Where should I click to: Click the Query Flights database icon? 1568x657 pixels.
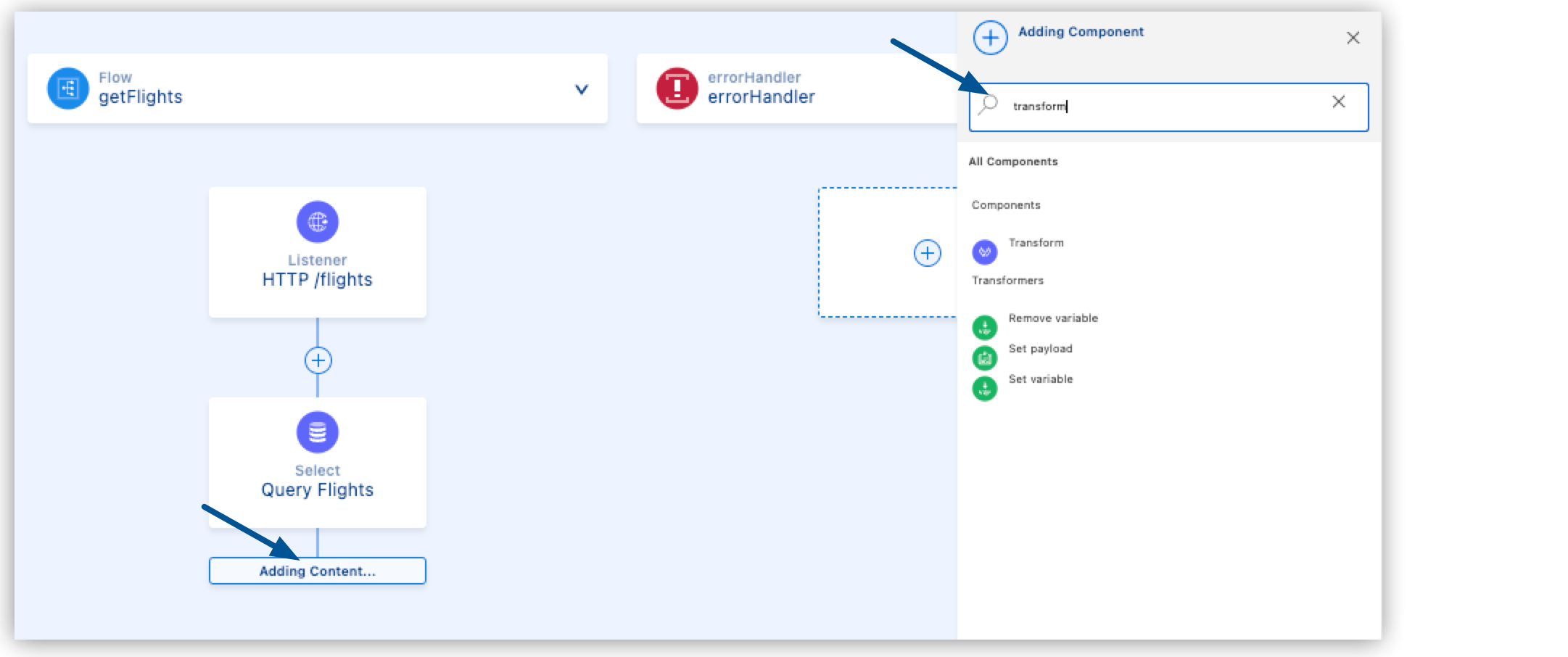click(317, 431)
